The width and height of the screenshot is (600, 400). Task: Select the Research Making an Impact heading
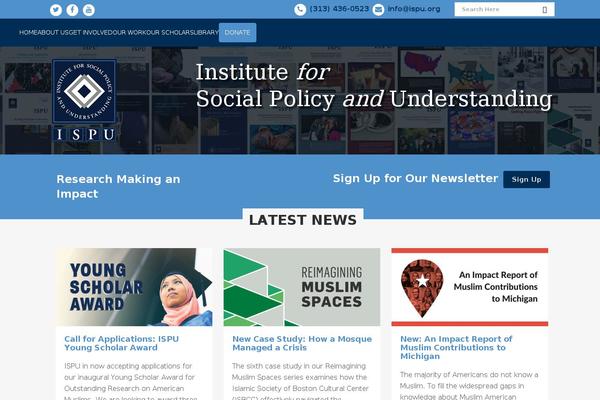pos(118,186)
